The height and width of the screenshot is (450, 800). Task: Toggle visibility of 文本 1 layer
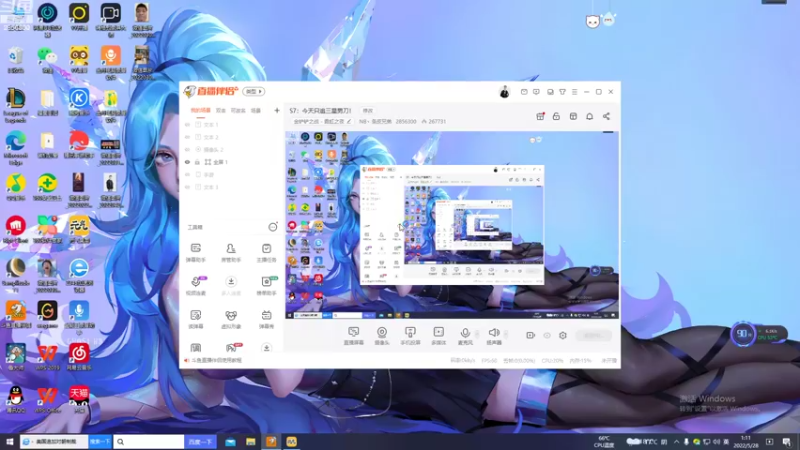click(187, 124)
